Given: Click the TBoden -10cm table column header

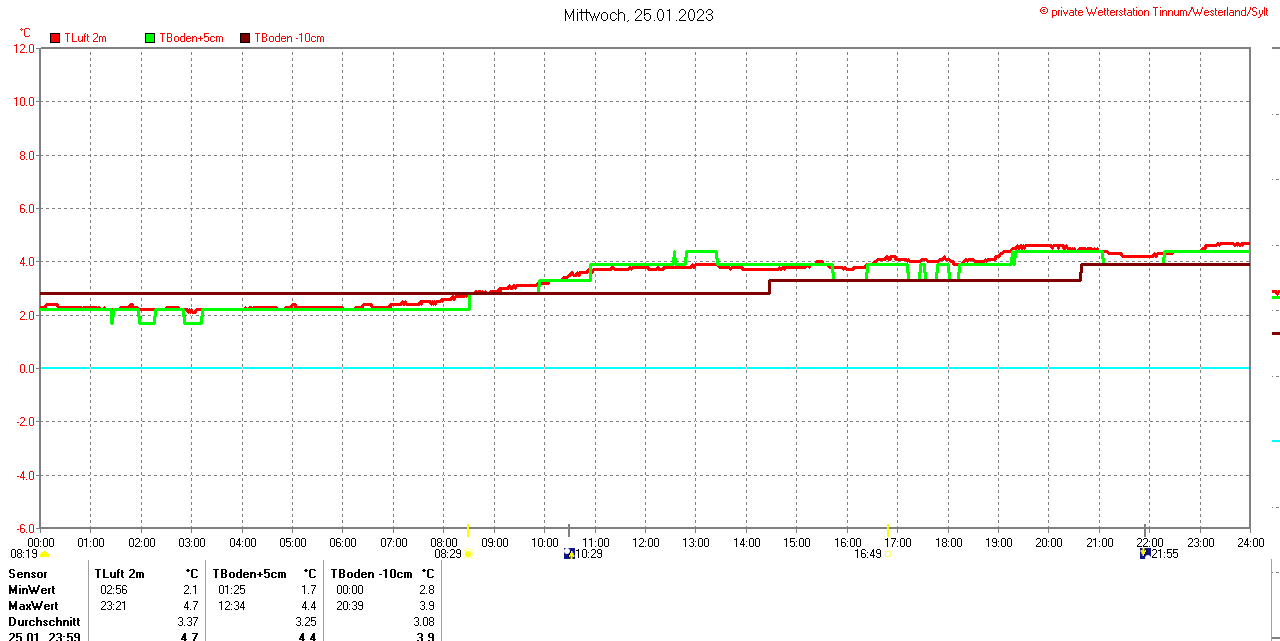Looking at the screenshot, I should coord(371,574).
